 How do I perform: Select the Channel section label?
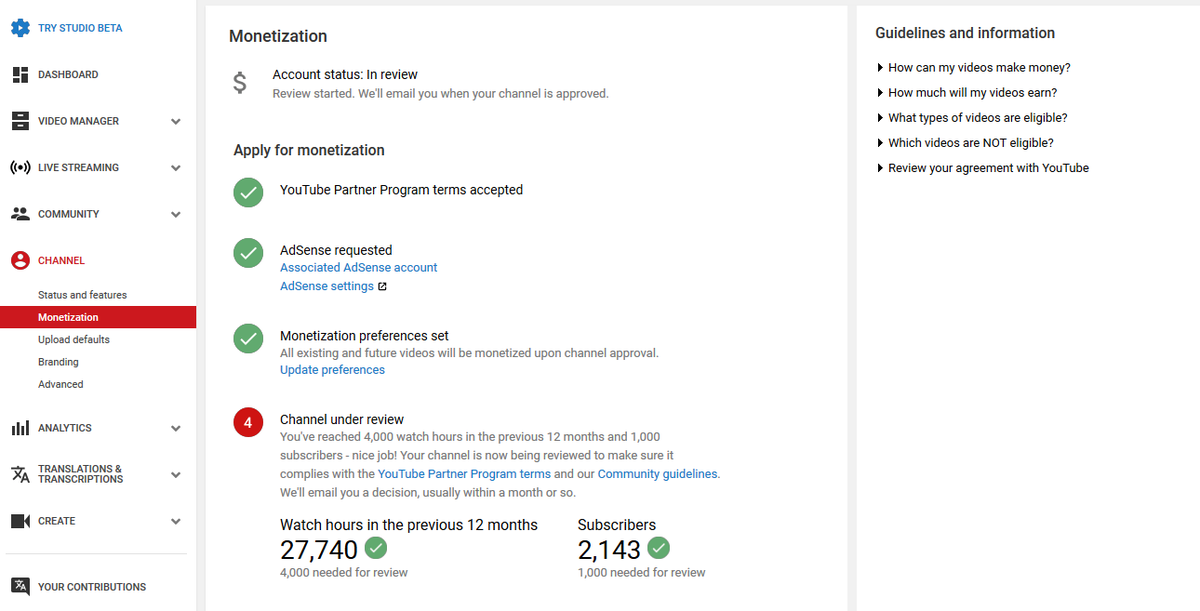tap(61, 260)
